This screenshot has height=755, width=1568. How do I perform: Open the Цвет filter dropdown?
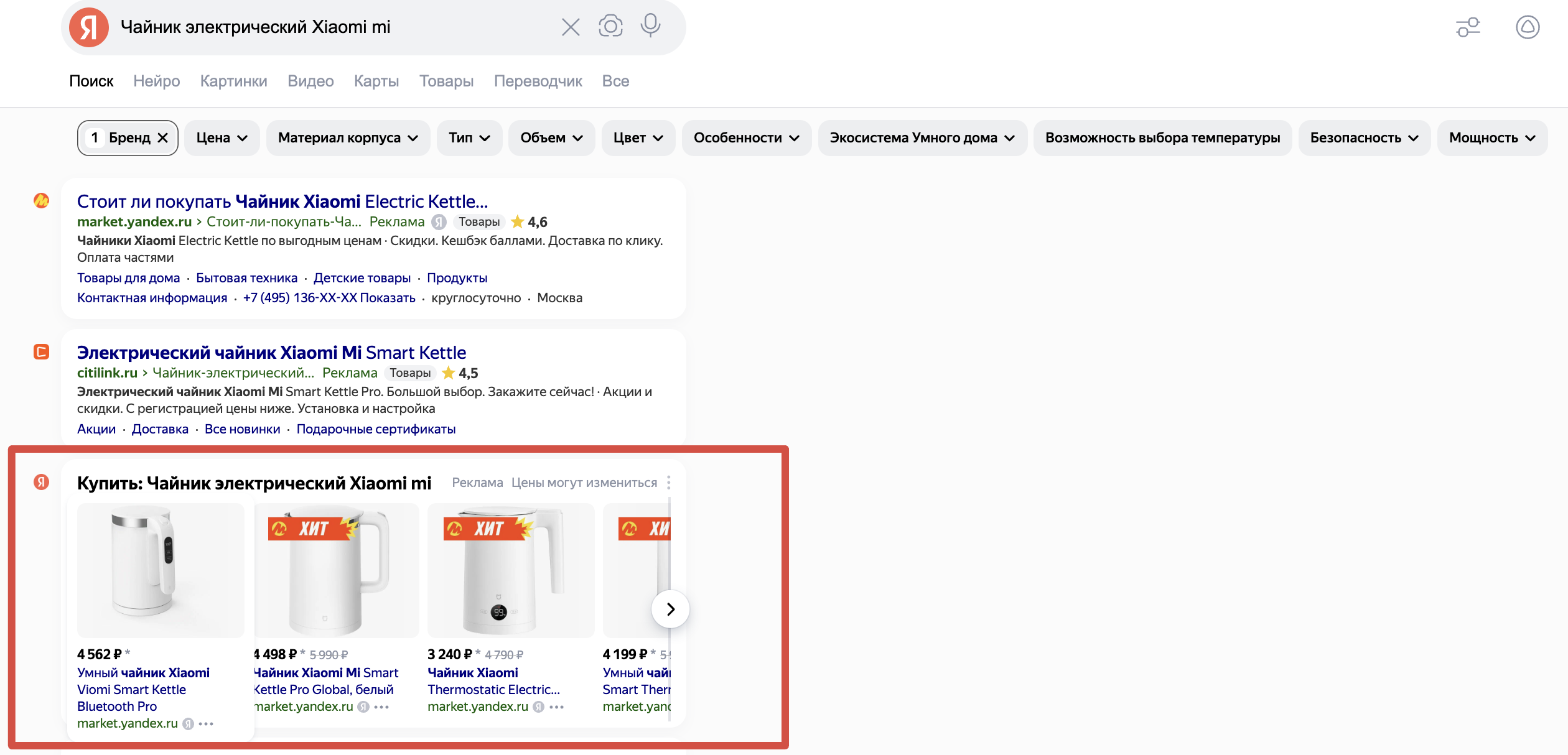pyautogui.click(x=637, y=138)
